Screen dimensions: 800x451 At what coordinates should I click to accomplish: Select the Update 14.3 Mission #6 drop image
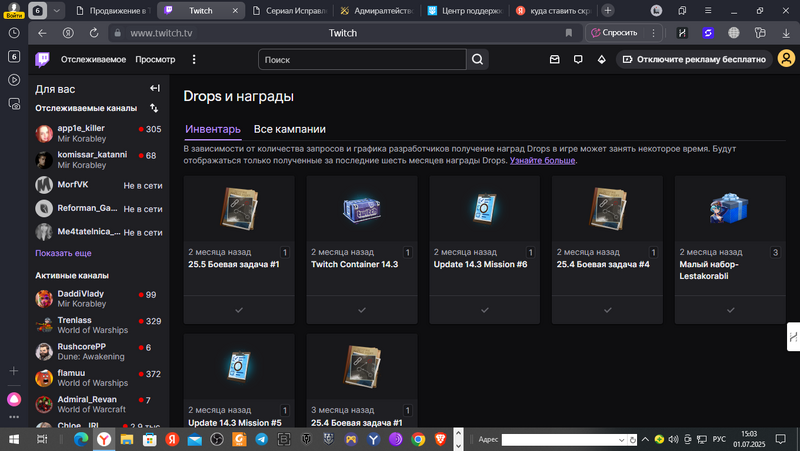[x=484, y=209]
